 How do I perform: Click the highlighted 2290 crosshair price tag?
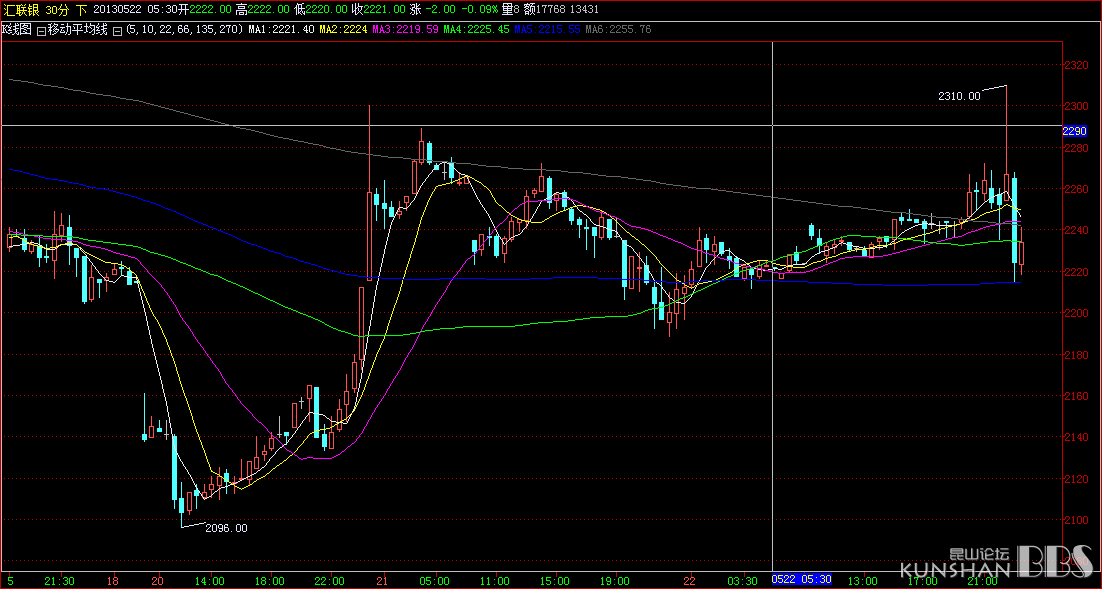(1075, 131)
